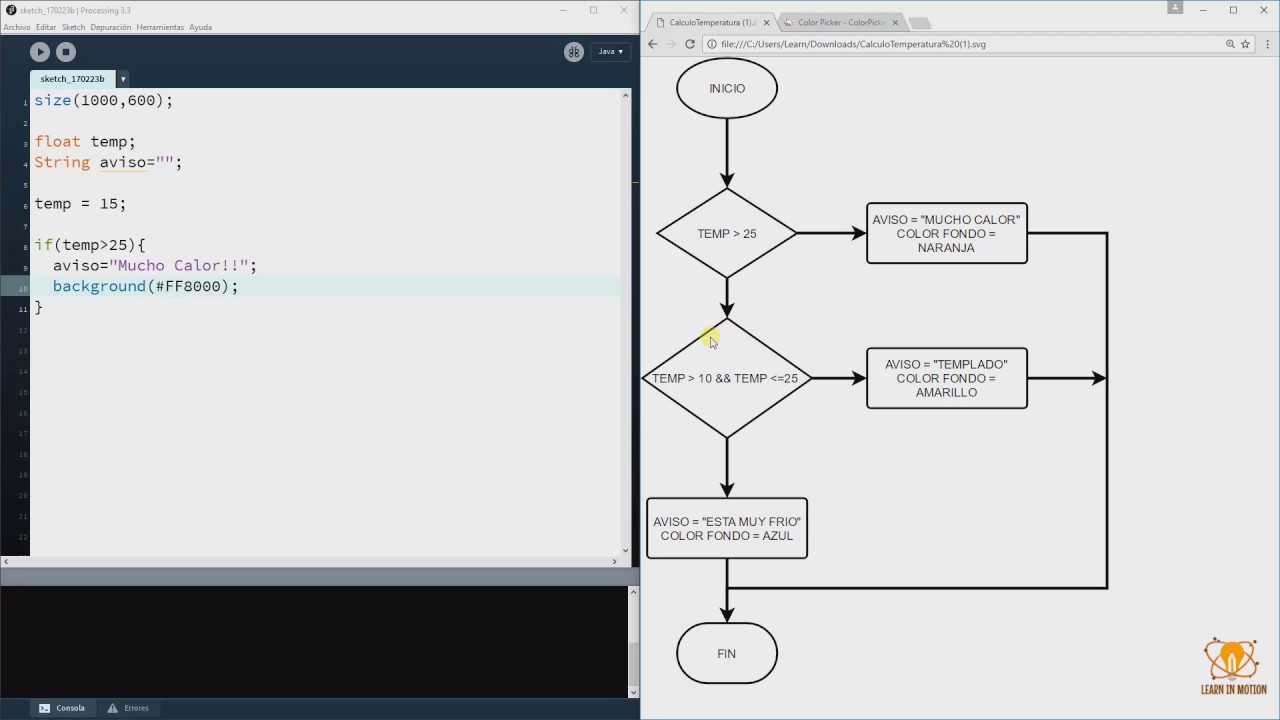Image resolution: width=1280 pixels, height=720 pixels.
Task: Open the Ayuda menu
Action: [x=201, y=27]
